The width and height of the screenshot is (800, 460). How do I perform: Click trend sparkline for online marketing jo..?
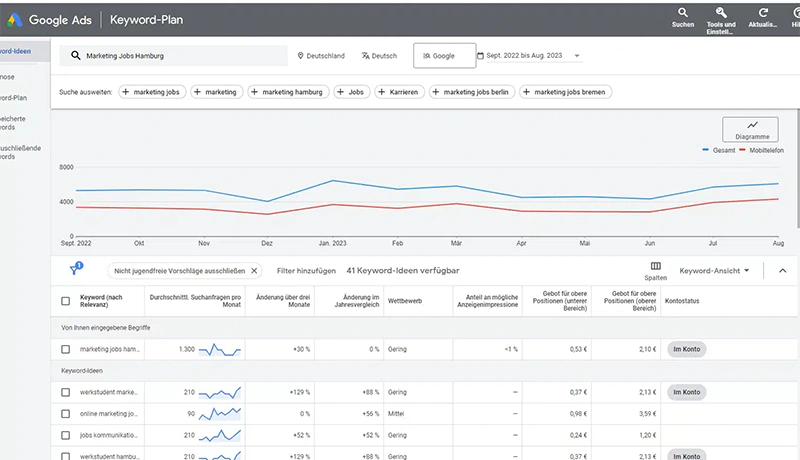click(219, 414)
